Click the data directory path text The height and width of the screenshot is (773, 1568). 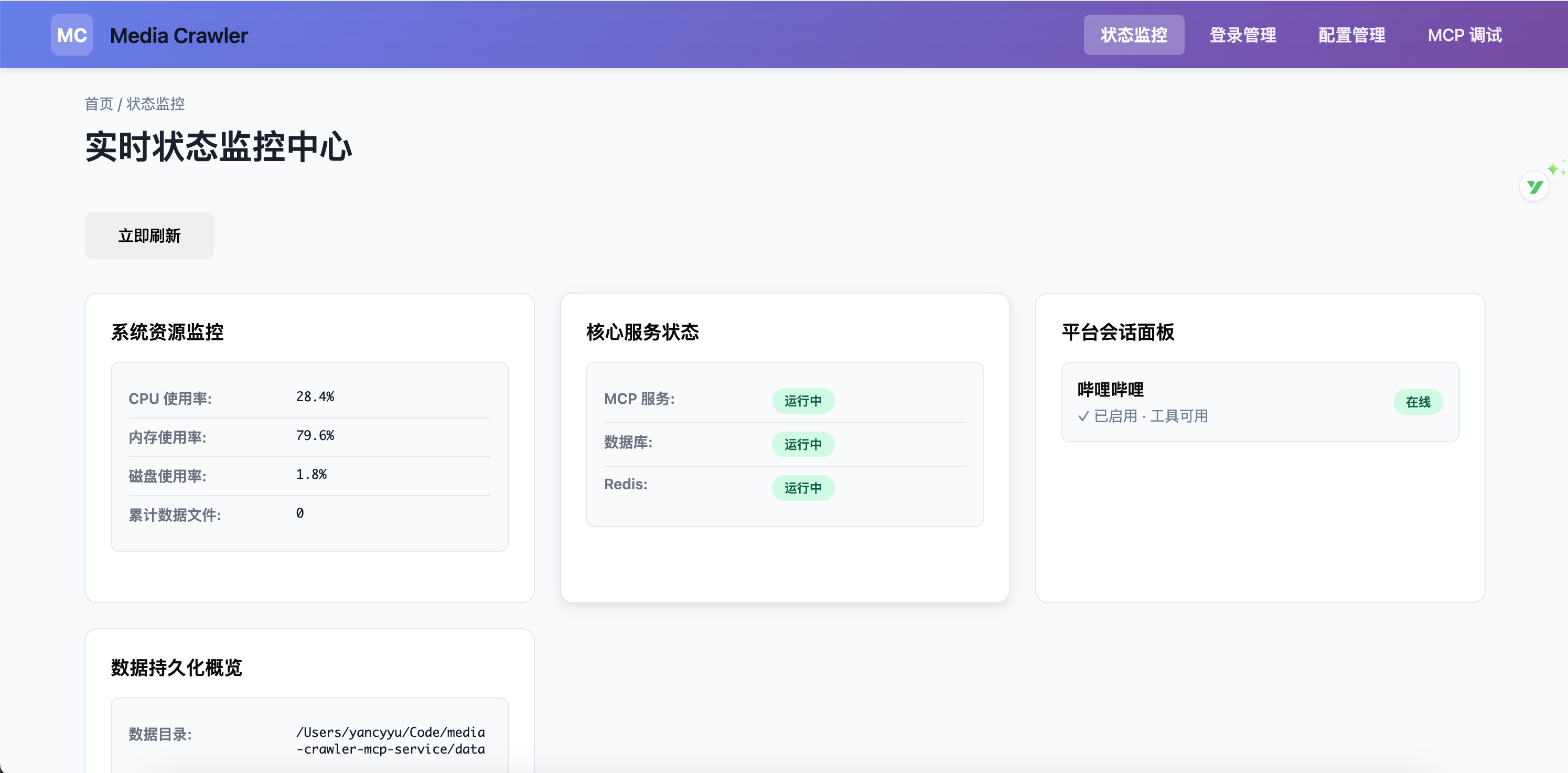point(390,740)
